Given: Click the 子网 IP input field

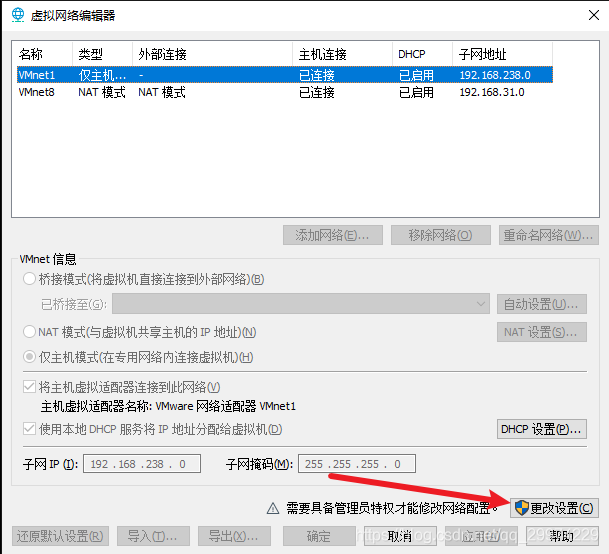Looking at the screenshot, I should 142,463.
